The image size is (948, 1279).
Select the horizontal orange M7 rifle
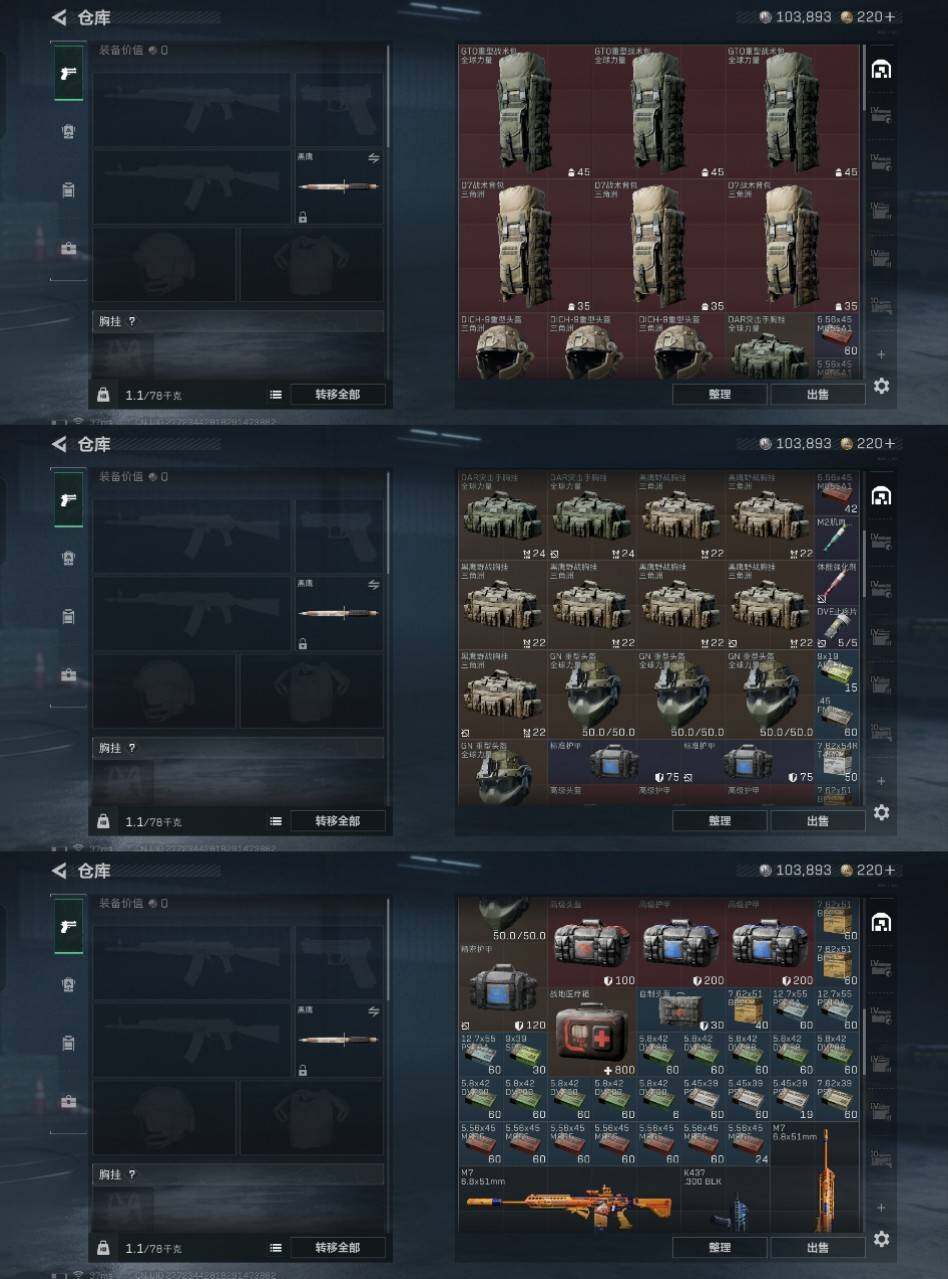tap(570, 1200)
